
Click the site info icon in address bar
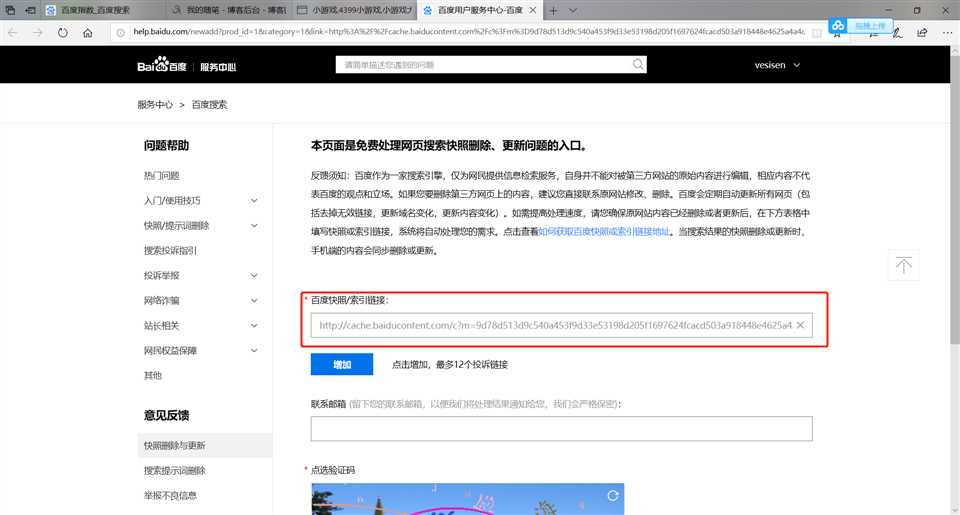[x=121, y=32]
